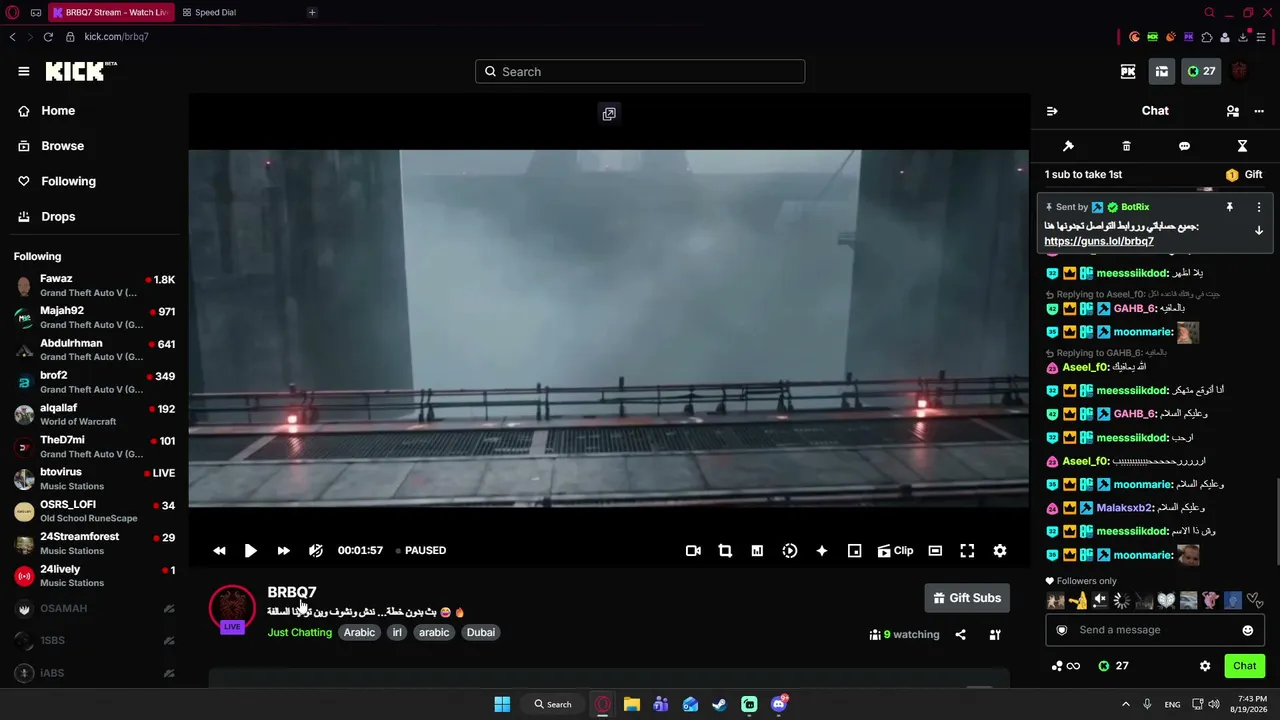
Task: Show hidden system tray icons
Action: point(1125,704)
